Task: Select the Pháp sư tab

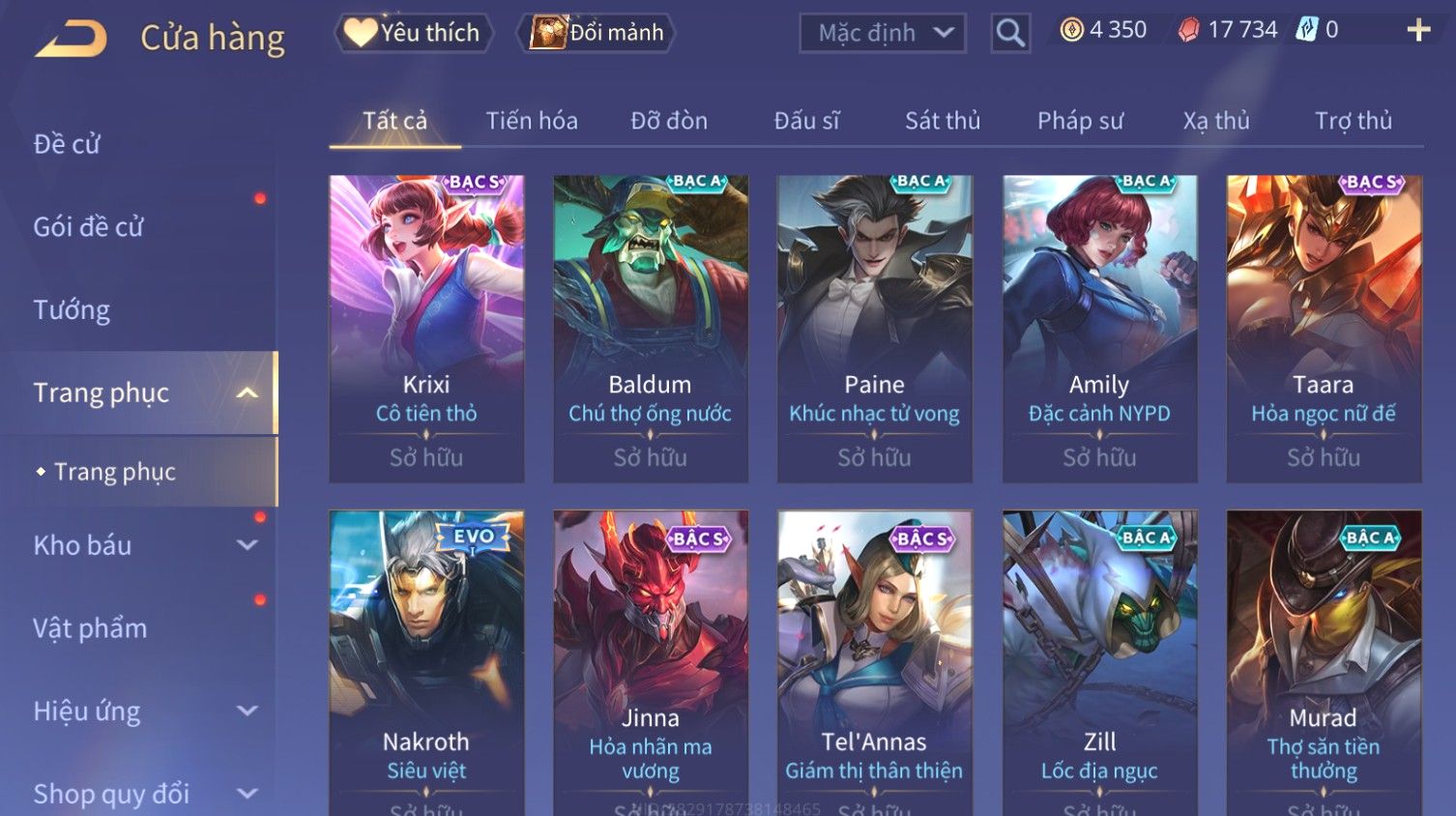Action: (x=1080, y=121)
